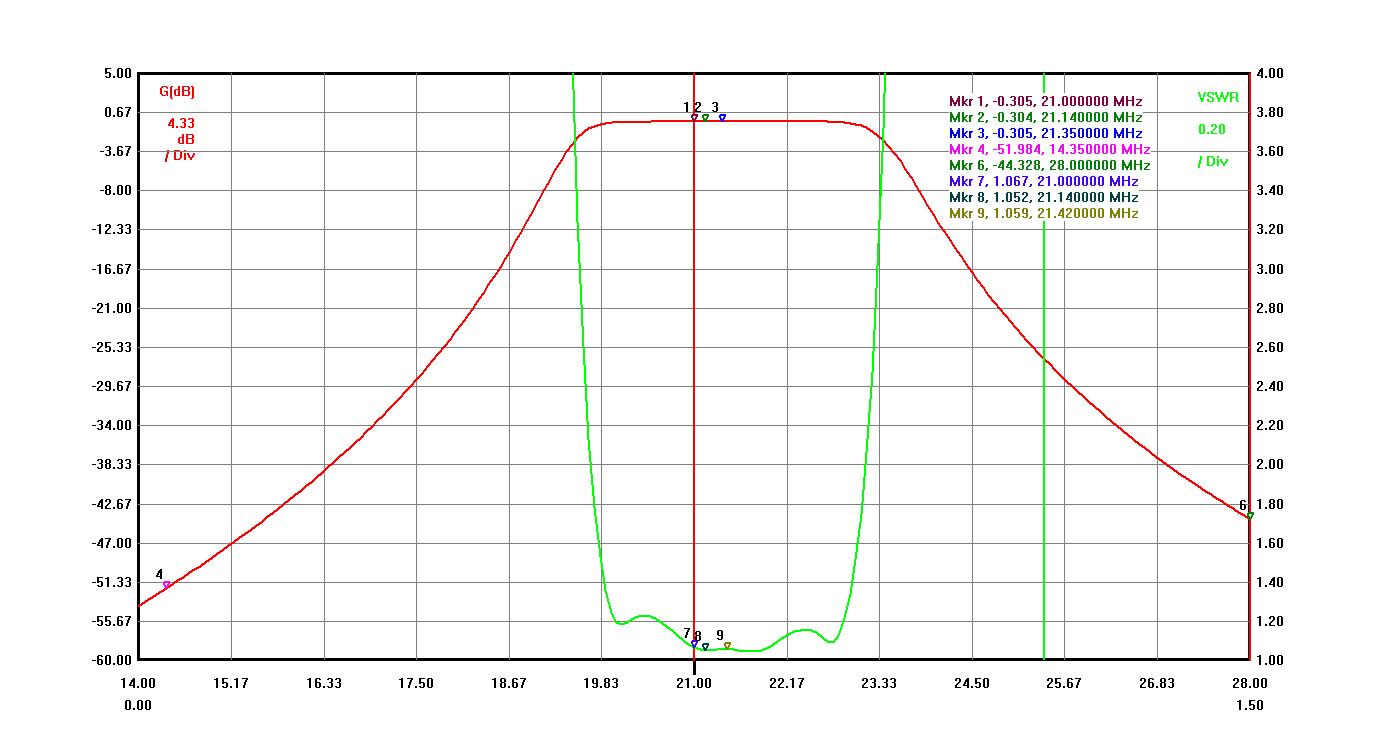Click the 4.00 top VSWR axis value

(1270, 73)
